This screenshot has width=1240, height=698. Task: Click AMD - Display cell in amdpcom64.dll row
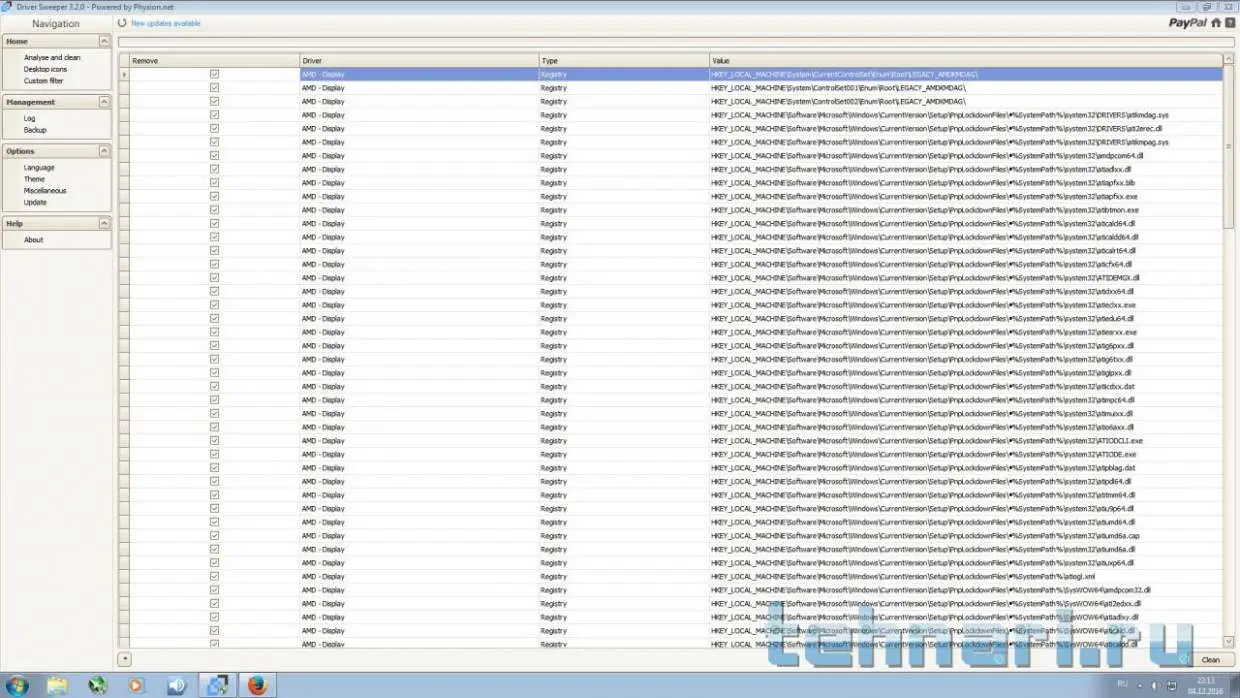coord(419,155)
